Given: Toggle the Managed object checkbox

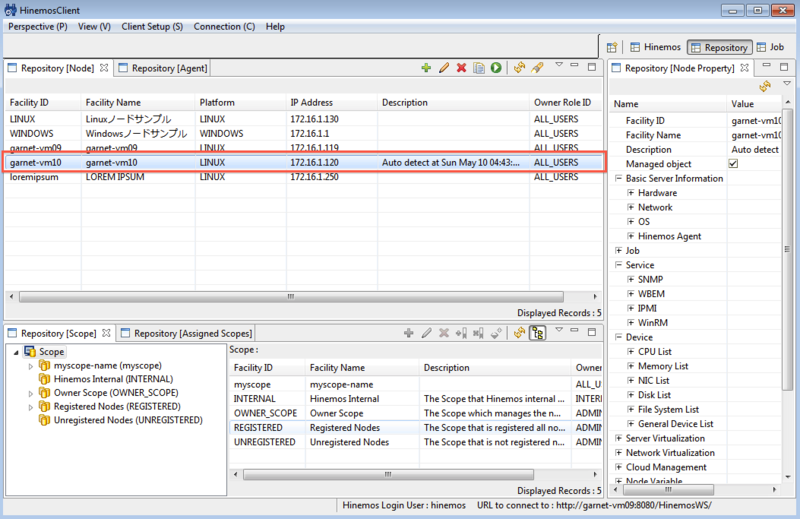Looking at the screenshot, I should (733, 164).
